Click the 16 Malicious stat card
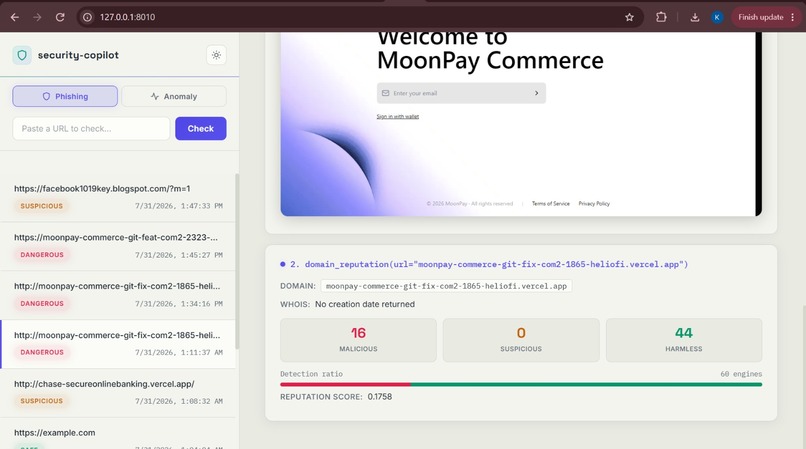The height and width of the screenshot is (449, 806). [358, 340]
